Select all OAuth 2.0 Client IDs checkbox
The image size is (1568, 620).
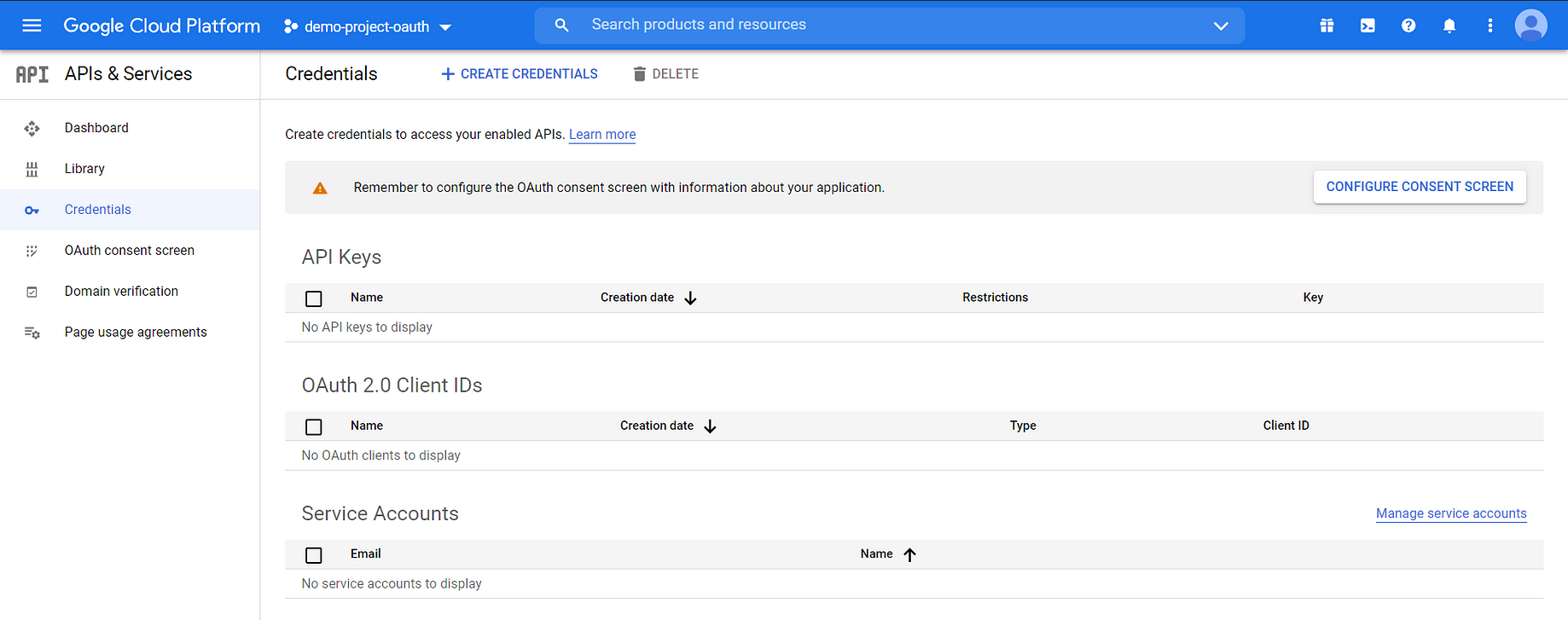(314, 426)
